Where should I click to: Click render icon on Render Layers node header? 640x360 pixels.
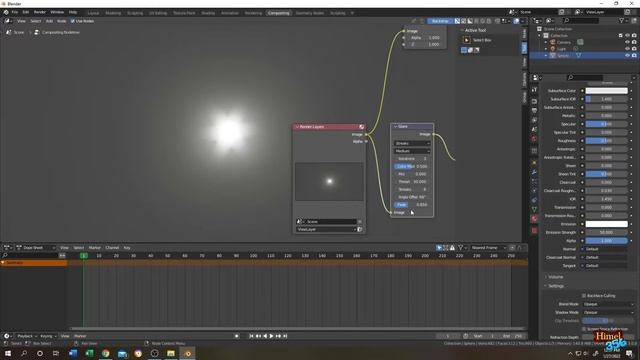361,127
